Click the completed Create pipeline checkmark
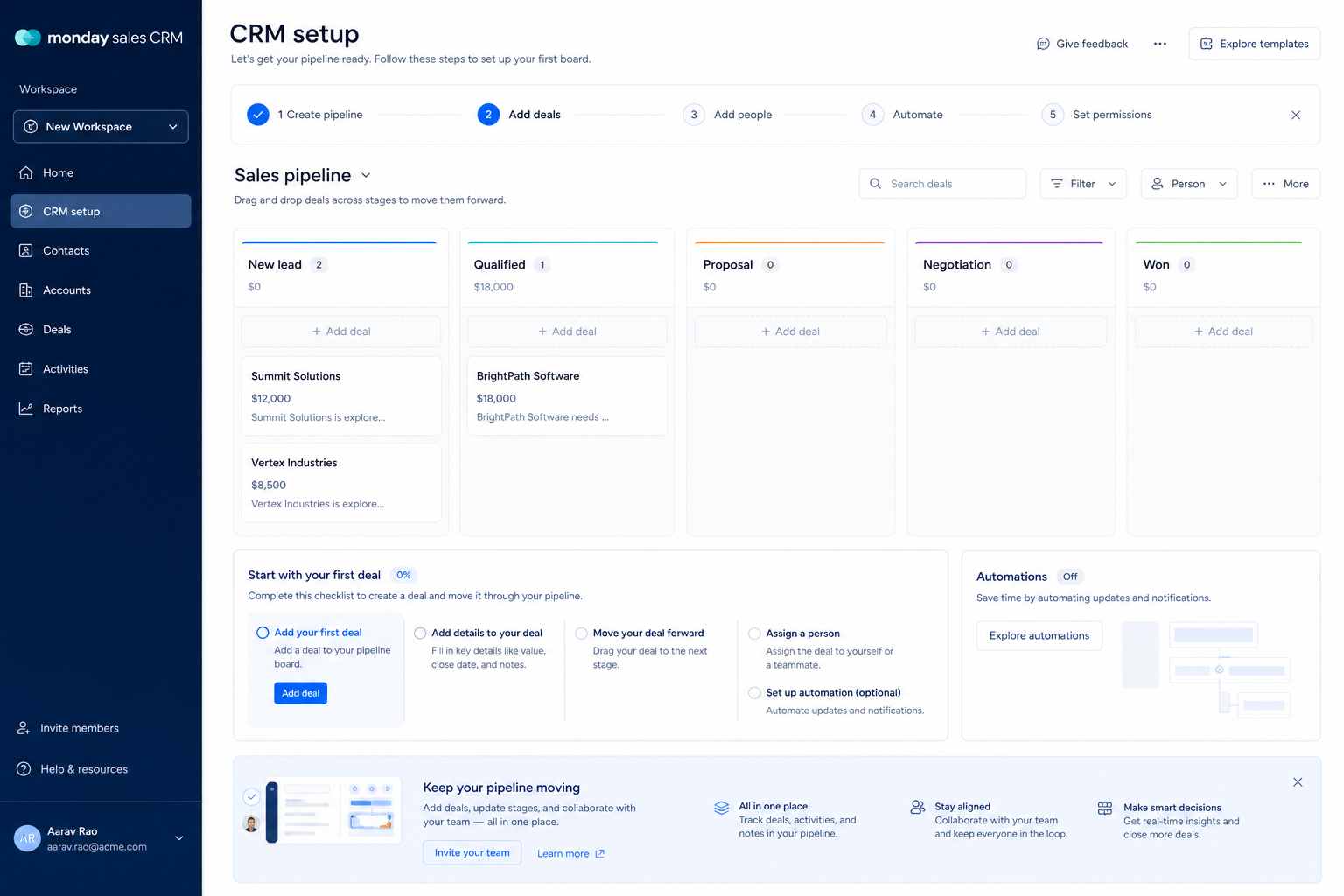The height and width of the screenshot is (896, 1344). [x=258, y=115]
